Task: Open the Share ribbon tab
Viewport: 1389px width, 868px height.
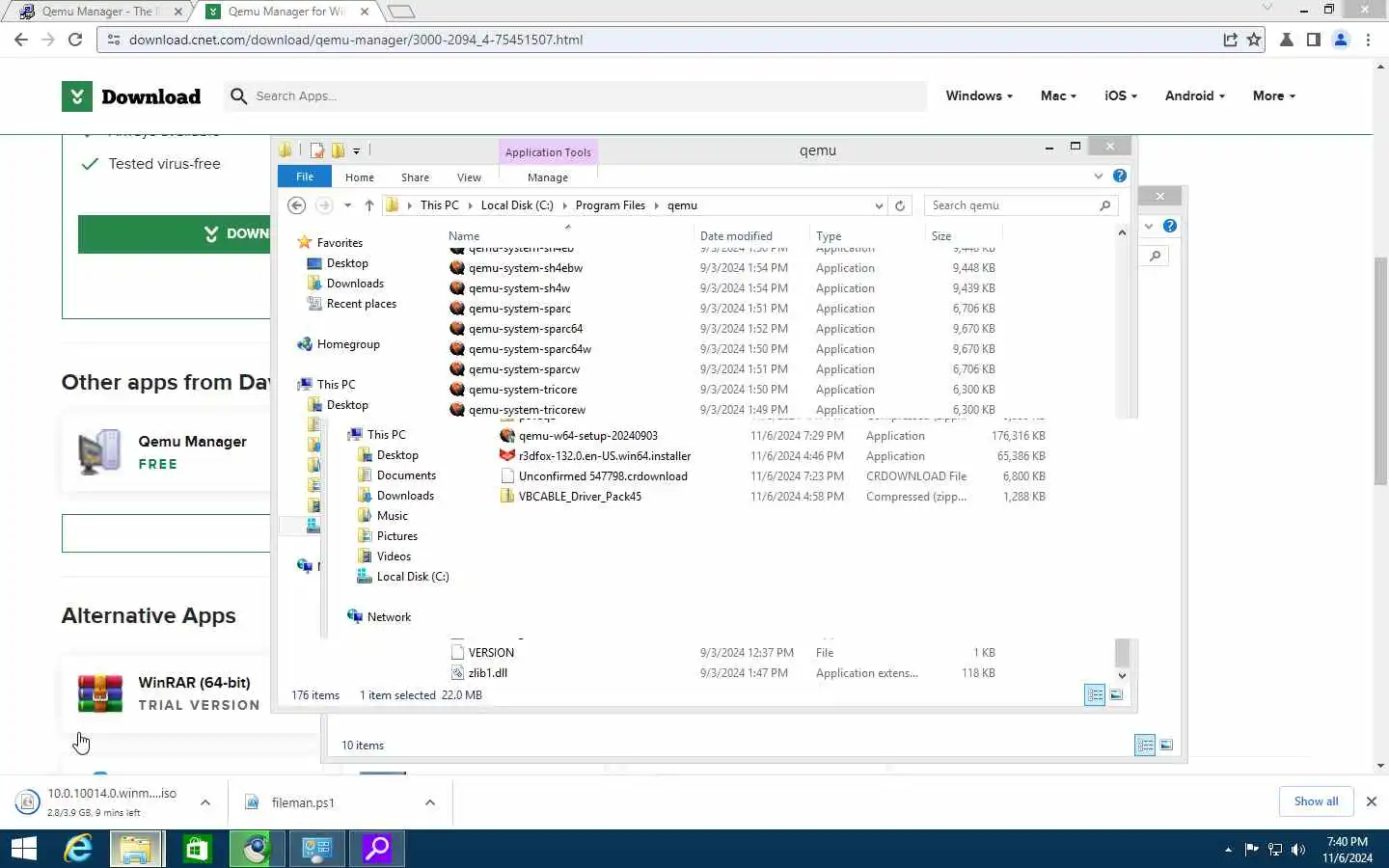Action: click(x=416, y=177)
